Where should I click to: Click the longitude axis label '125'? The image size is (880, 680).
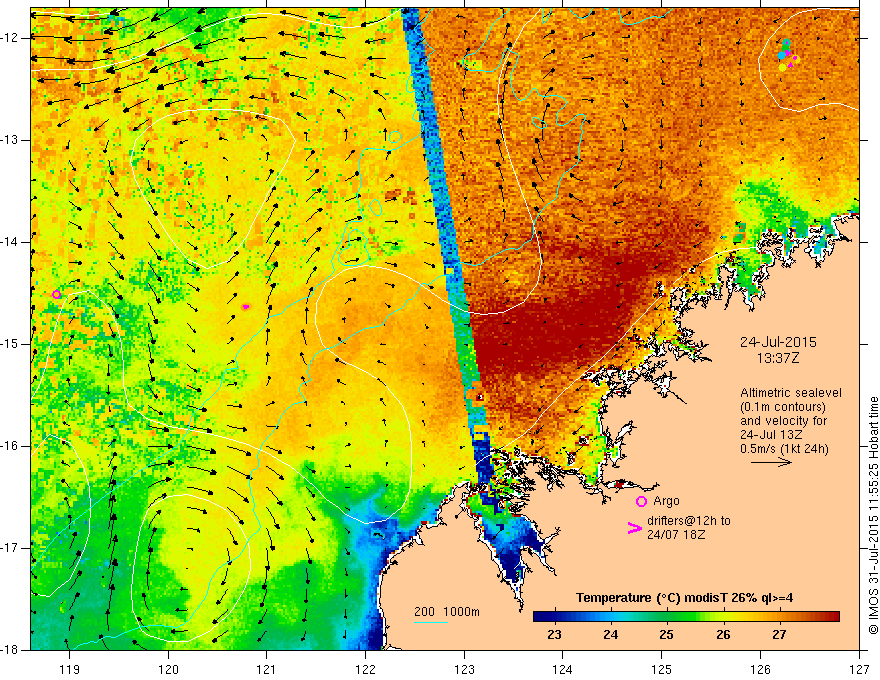(x=662, y=669)
